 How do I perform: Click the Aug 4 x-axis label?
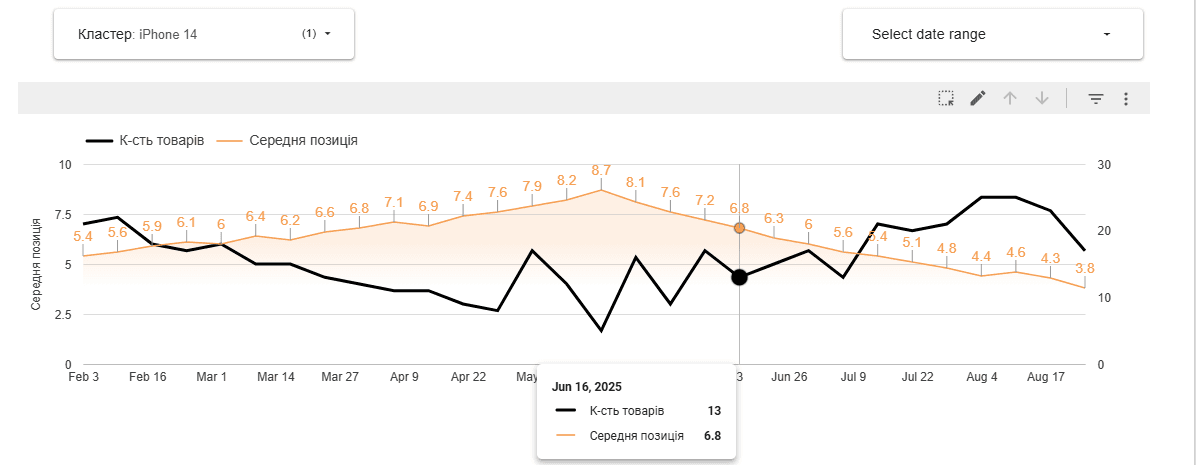click(x=982, y=377)
